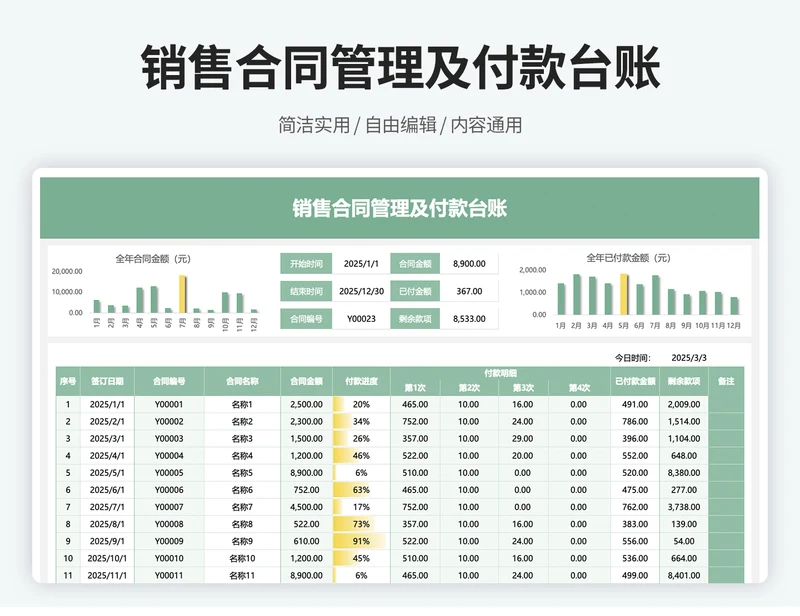Click the 合同金额 summary value 8,900.00

[469, 264]
